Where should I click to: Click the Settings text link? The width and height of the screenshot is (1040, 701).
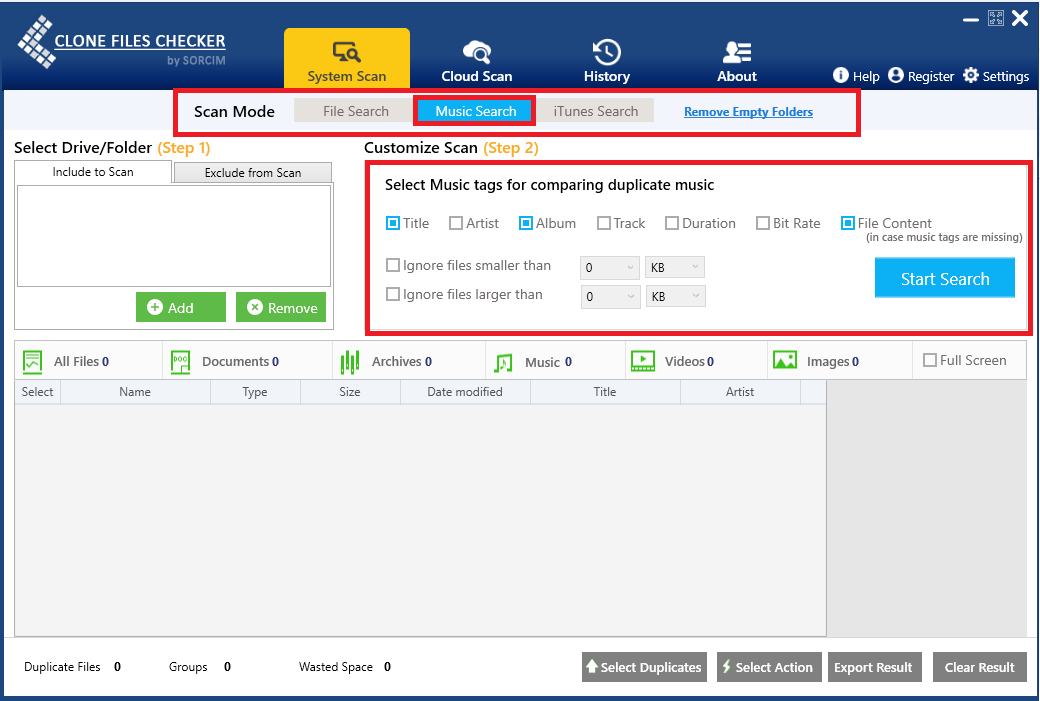(x=1006, y=76)
